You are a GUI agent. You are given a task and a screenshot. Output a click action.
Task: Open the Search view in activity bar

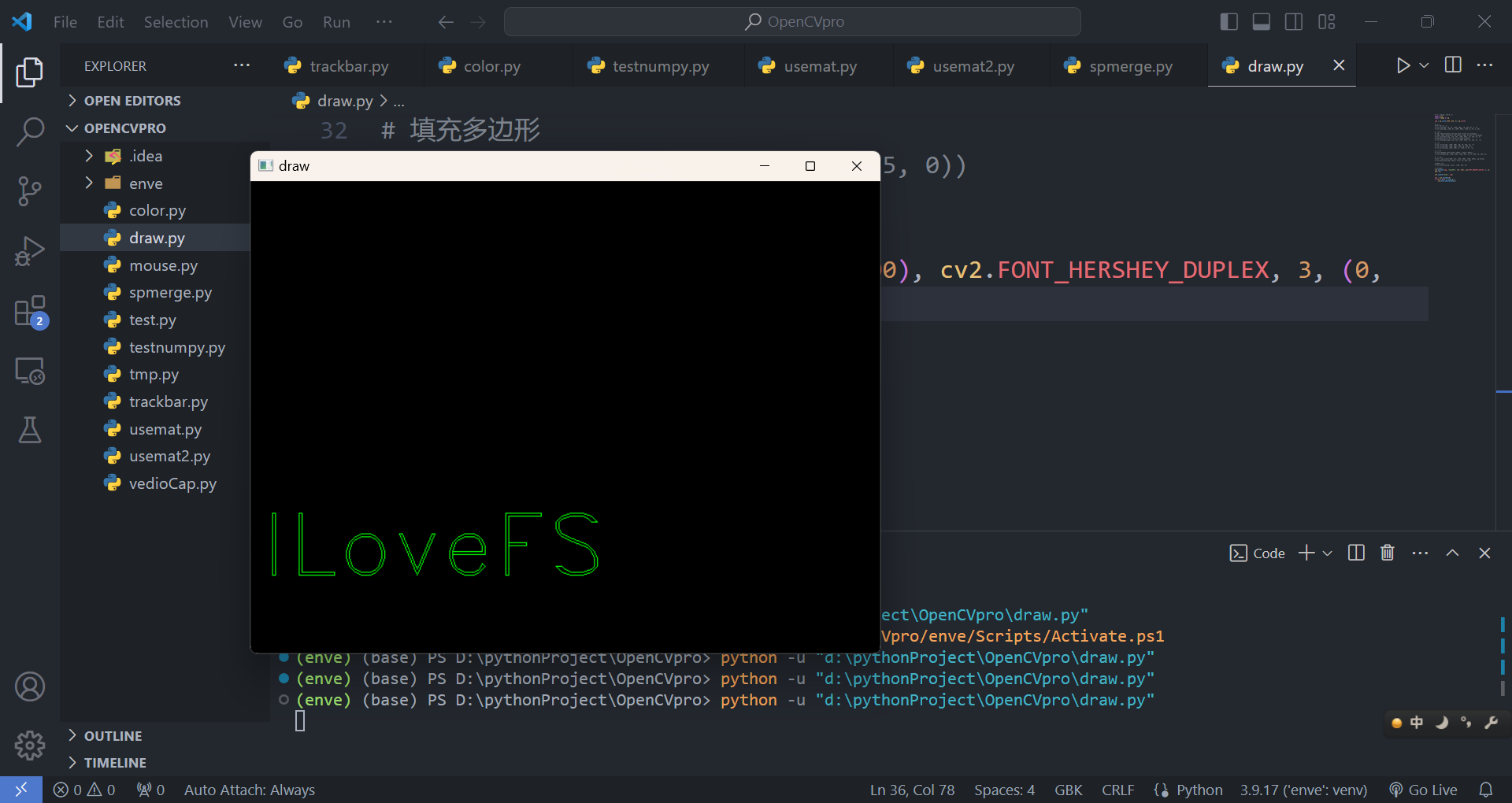click(x=29, y=131)
